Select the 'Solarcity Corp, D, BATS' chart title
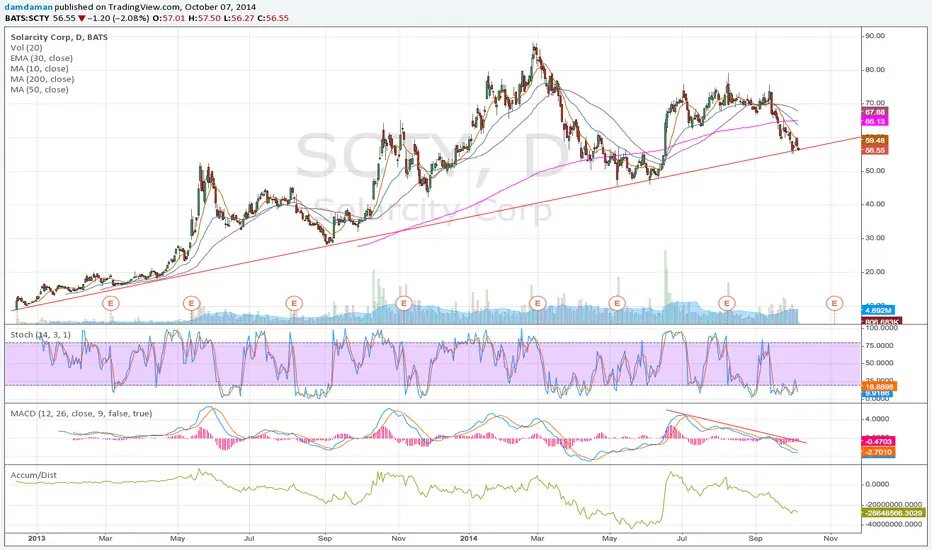This screenshot has width=932, height=550. click(59, 37)
